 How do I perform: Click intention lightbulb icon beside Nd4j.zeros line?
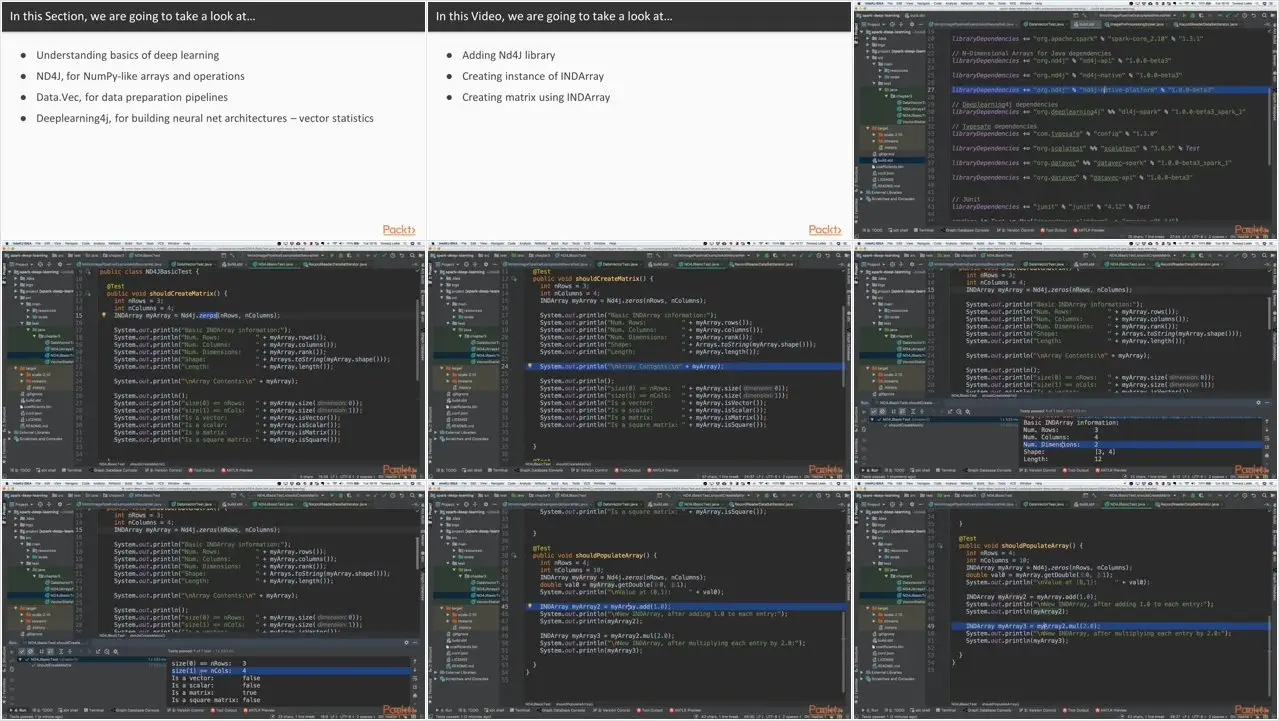104,315
